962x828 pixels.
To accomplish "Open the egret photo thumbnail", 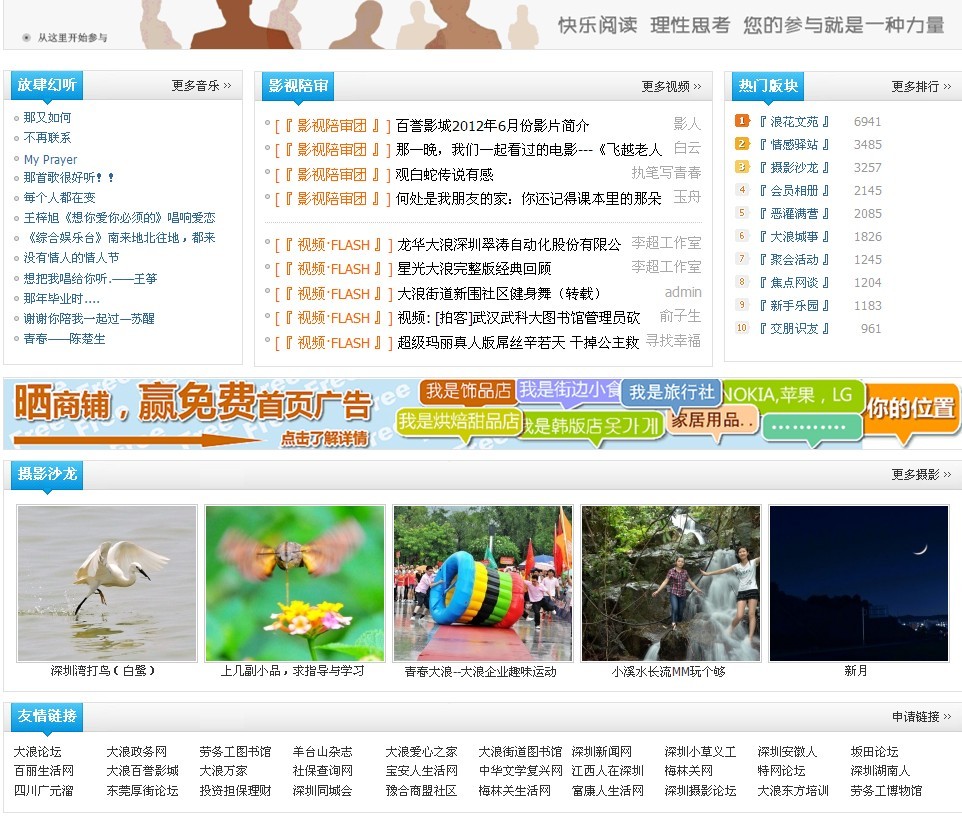I will (x=107, y=583).
